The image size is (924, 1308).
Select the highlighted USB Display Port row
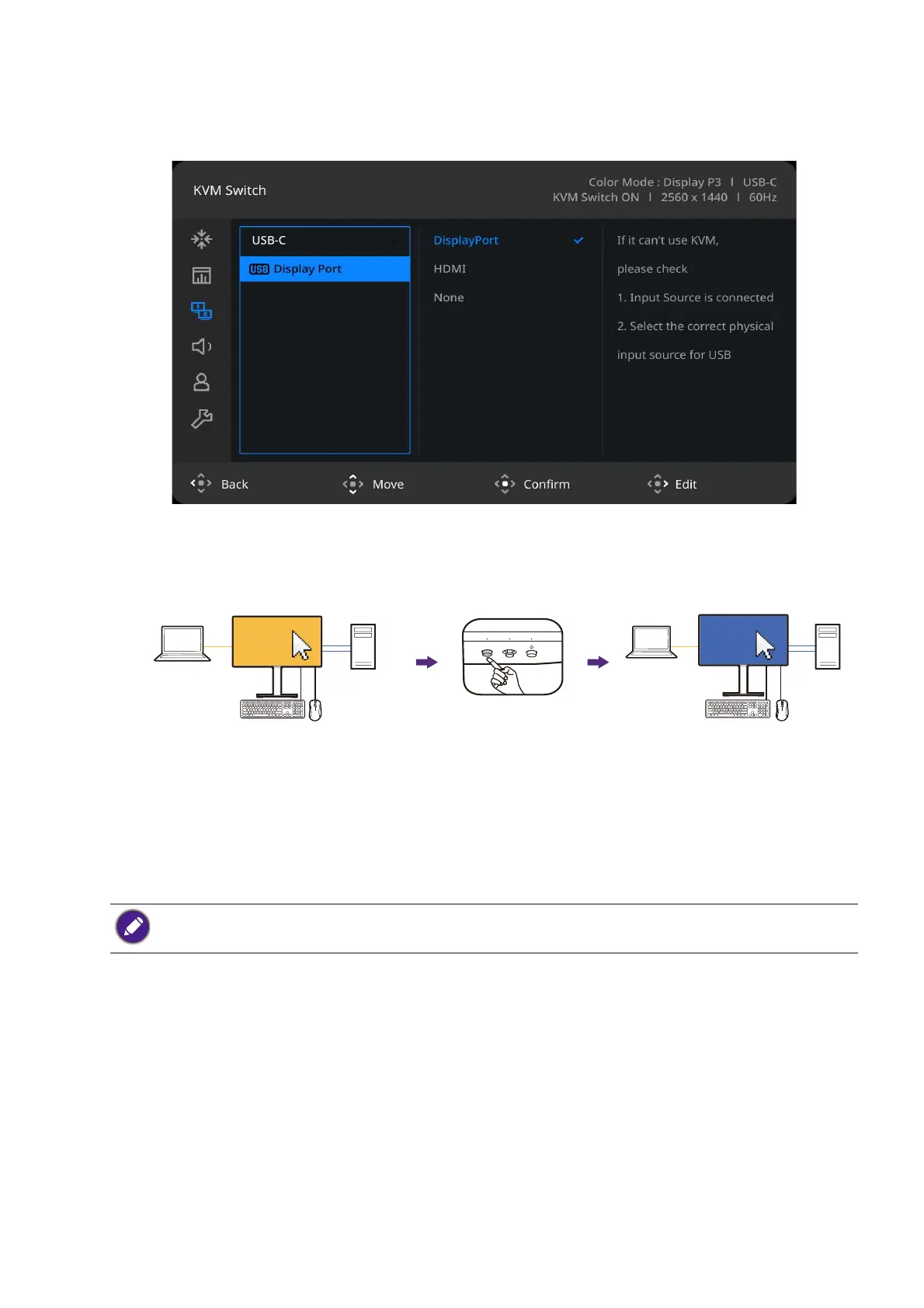(x=324, y=269)
